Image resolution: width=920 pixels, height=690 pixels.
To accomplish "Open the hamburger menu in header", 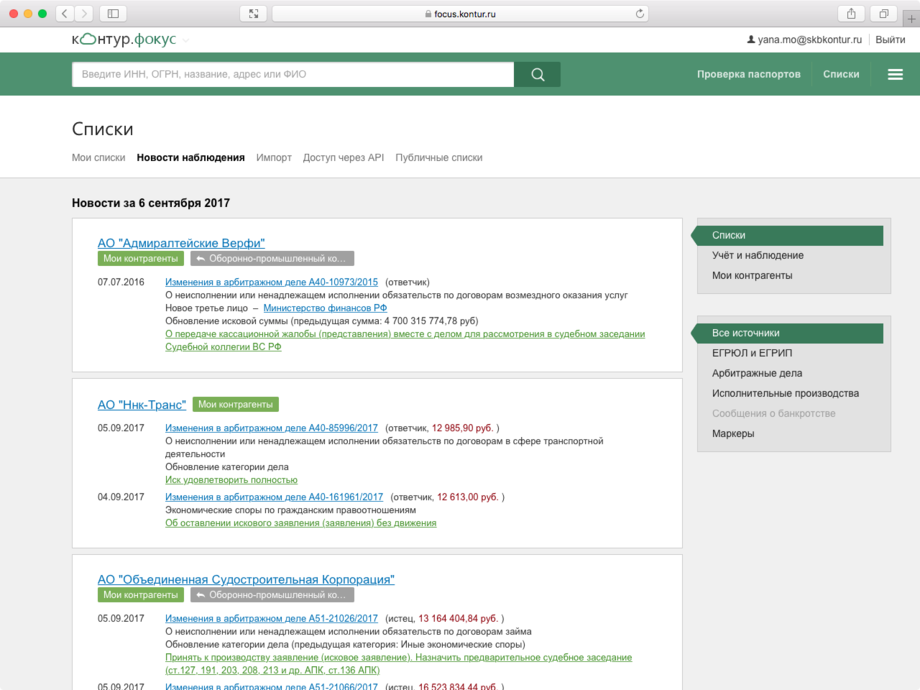I will [895, 74].
